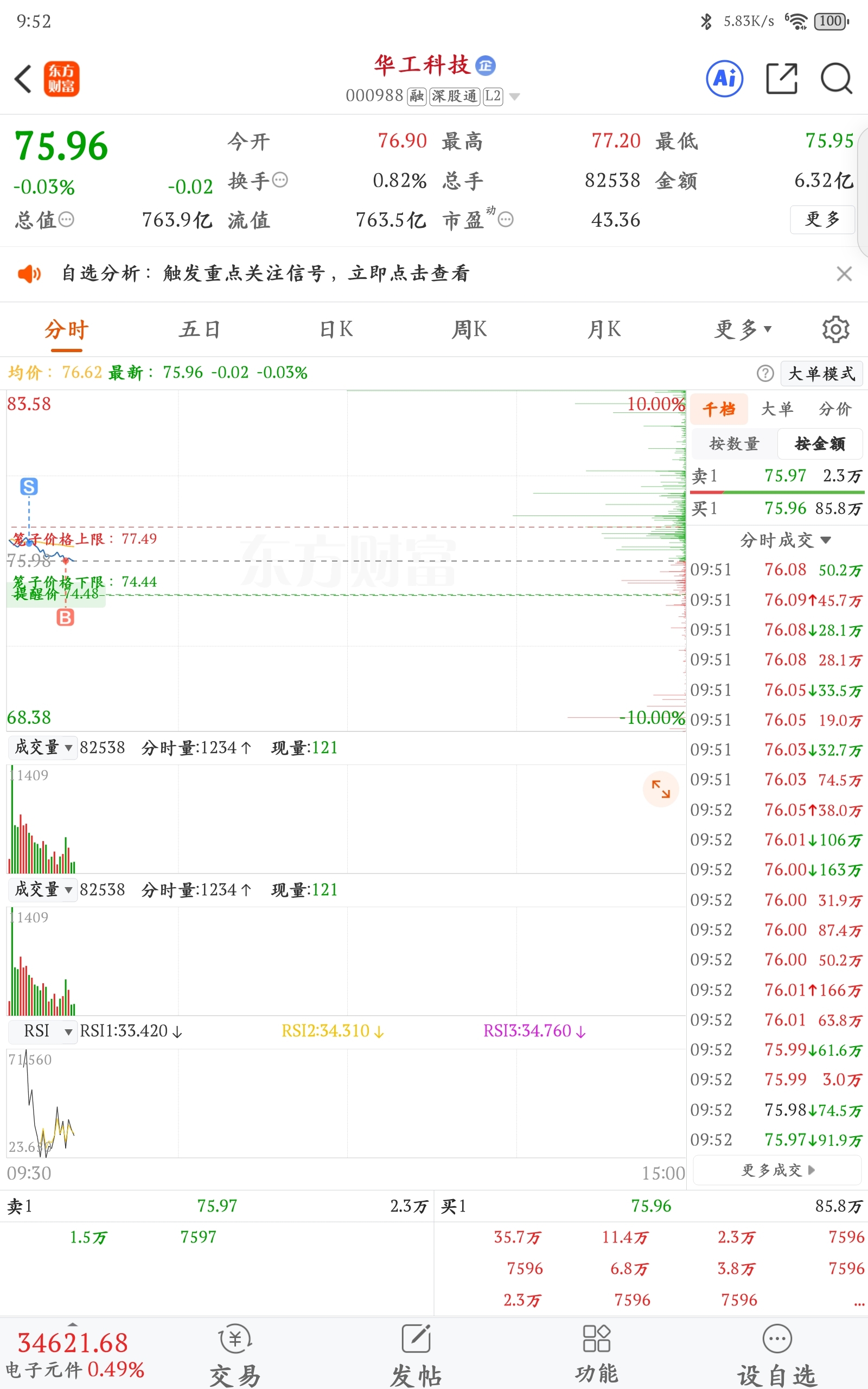Expand bottom order queue ellipsis
Viewport: 868px width, 1389px height.
tap(858, 1305)
